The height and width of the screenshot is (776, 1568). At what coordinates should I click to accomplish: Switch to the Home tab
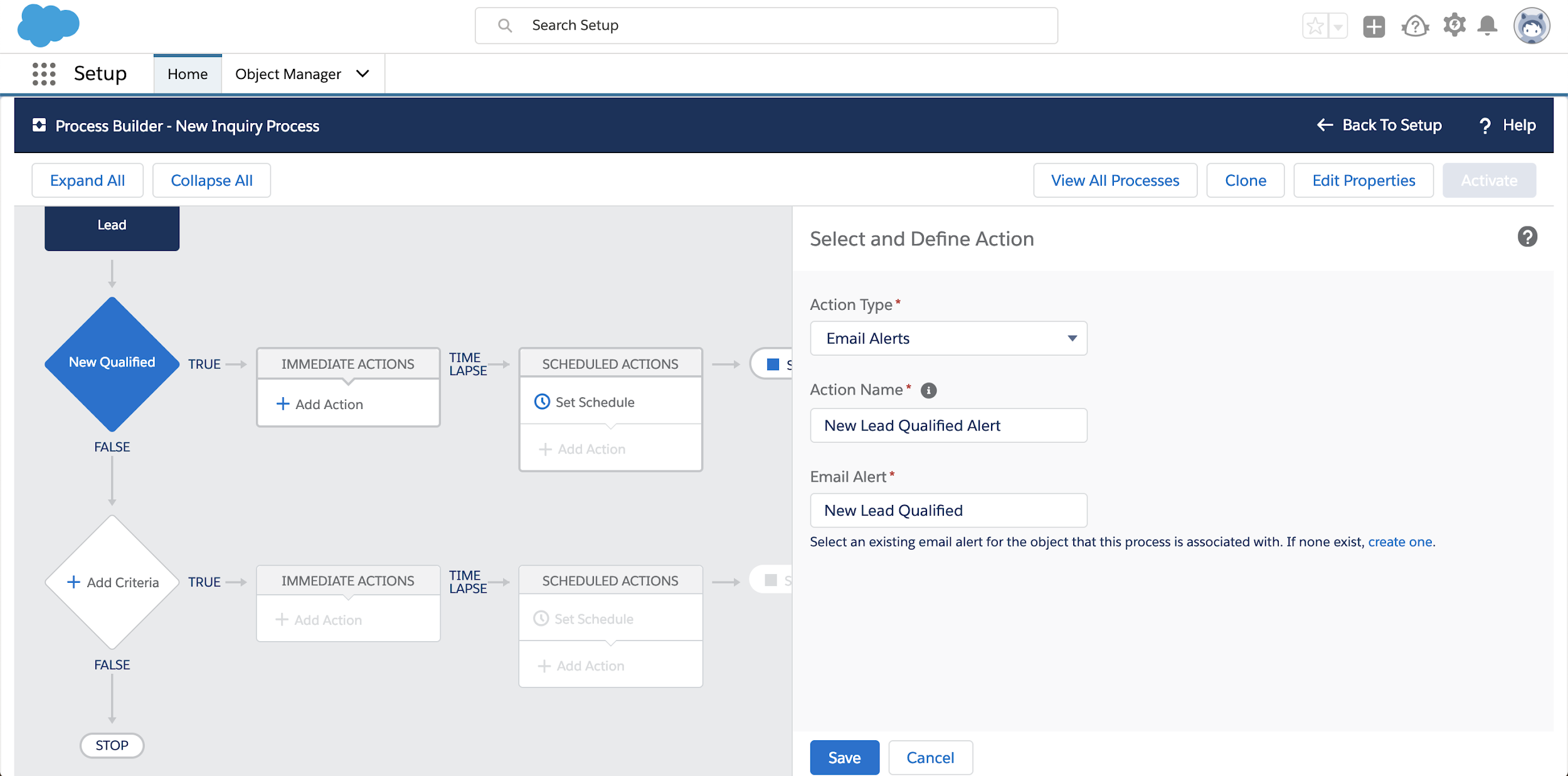coord(188,74)
